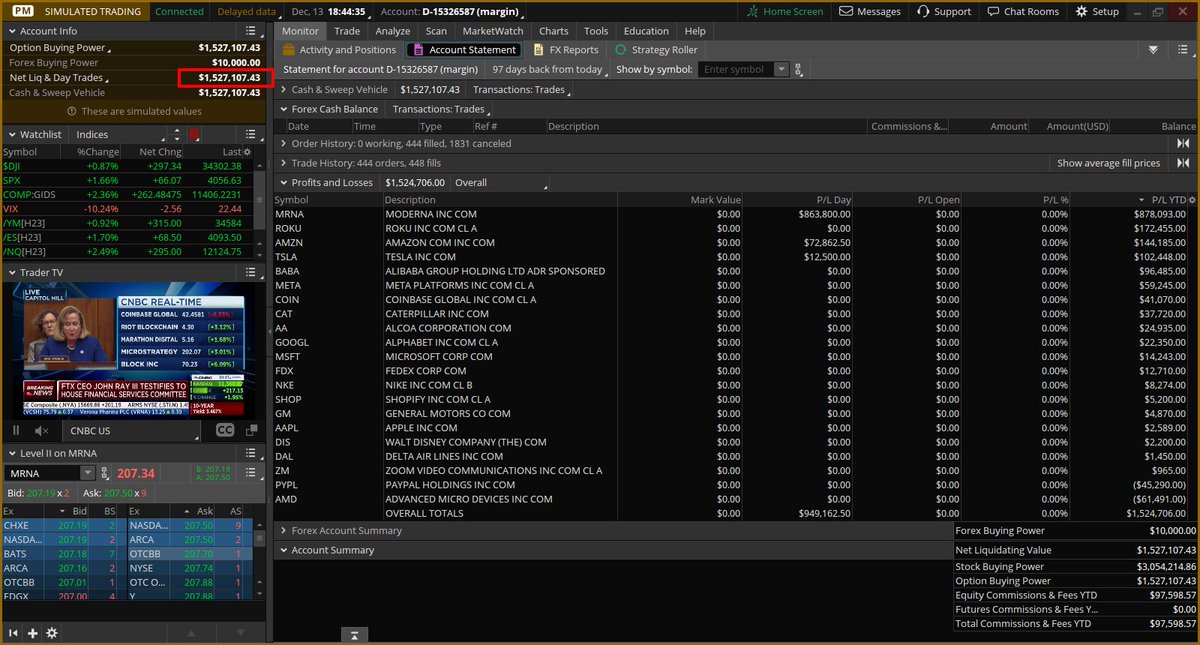Open the MarketWatch tab

[492, 31]
